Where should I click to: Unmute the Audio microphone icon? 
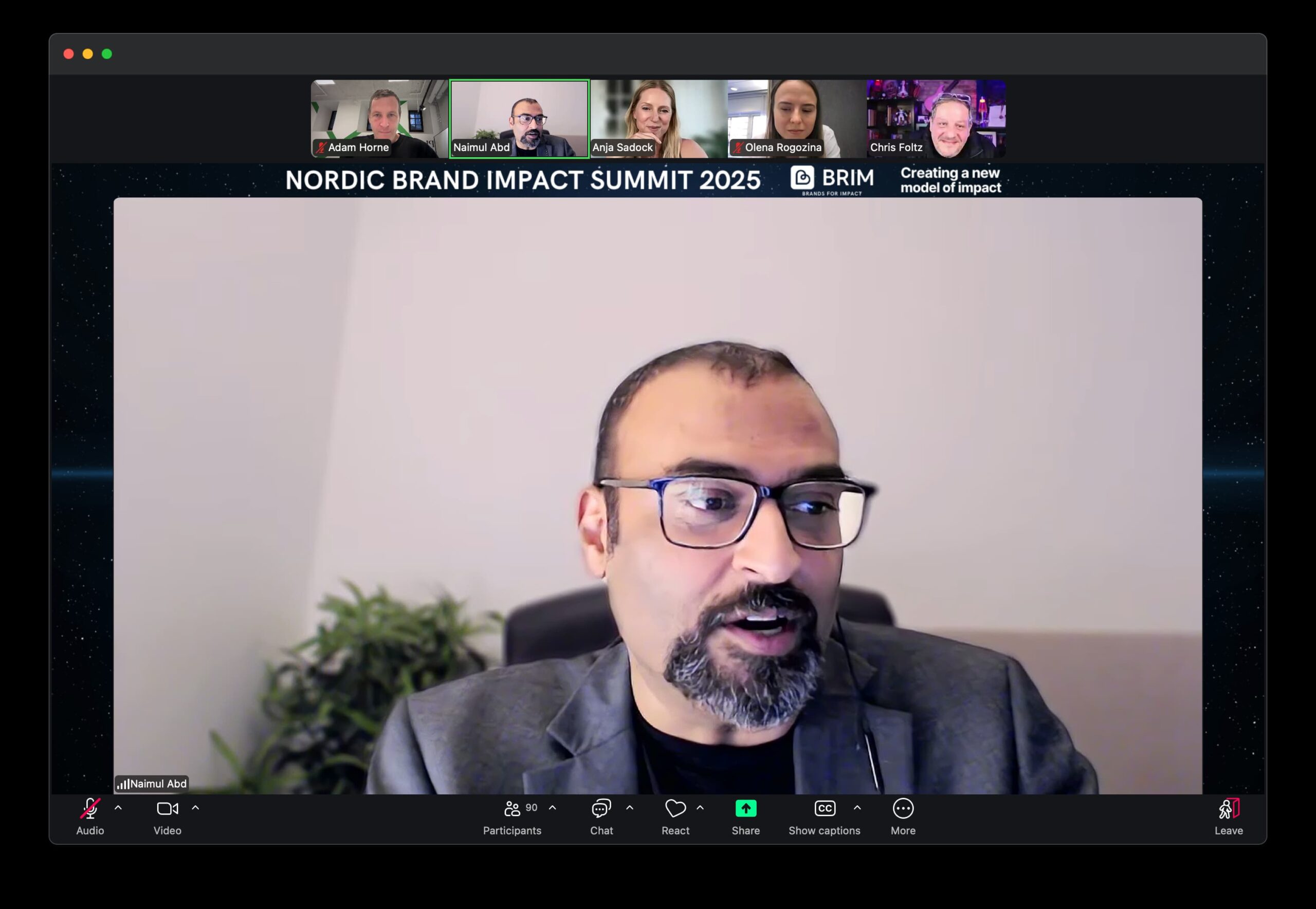coord(90,808)
